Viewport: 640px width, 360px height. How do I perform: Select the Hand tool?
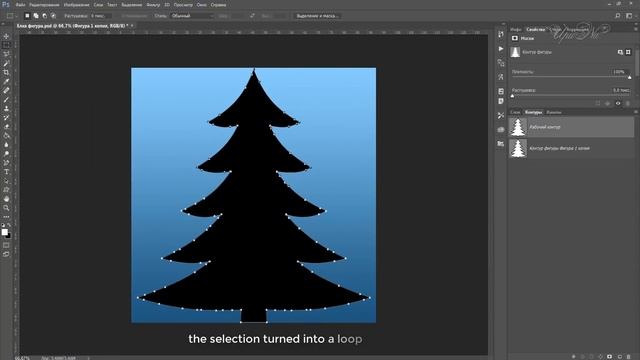[x=6, y=199]
